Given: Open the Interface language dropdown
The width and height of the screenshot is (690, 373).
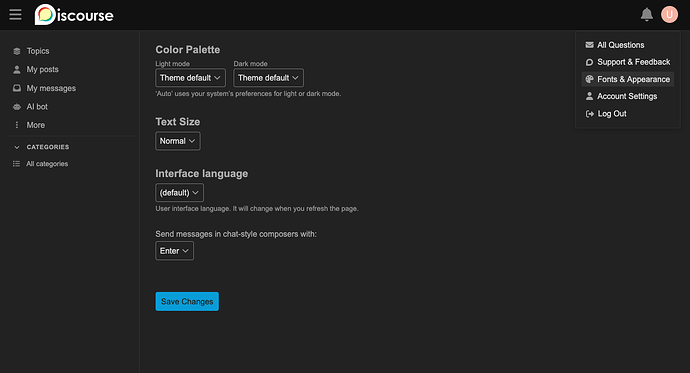Looking at the screenshot, I should tap(180, 193).
